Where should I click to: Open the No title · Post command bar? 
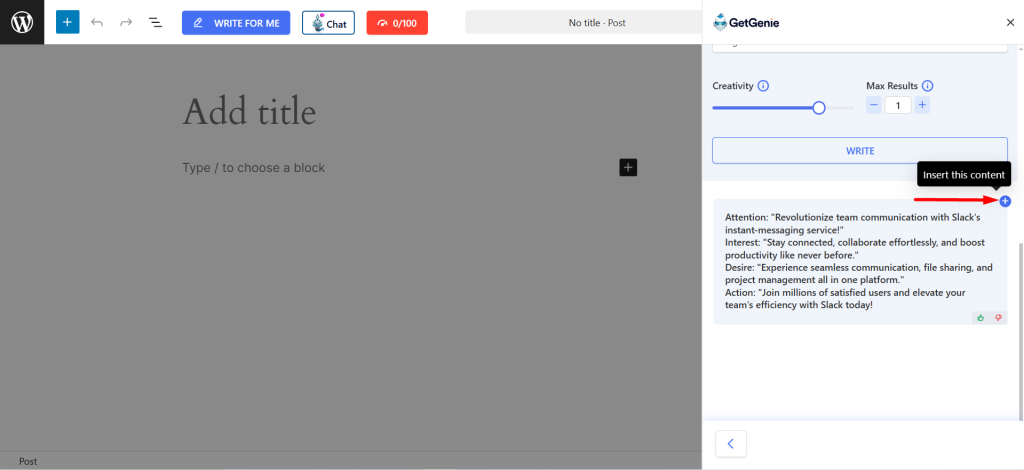[x=583, y=23]
